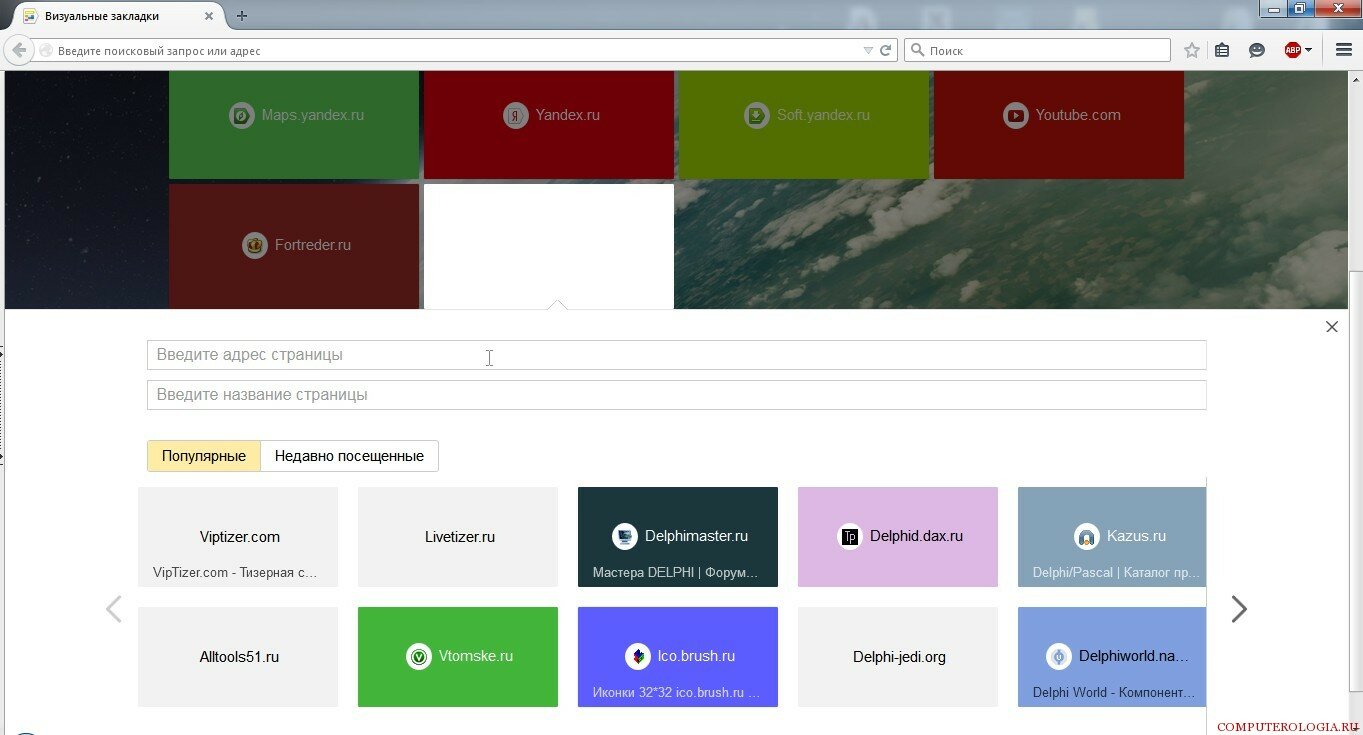Close the add bookmark panel

(x=1331, y=327)
